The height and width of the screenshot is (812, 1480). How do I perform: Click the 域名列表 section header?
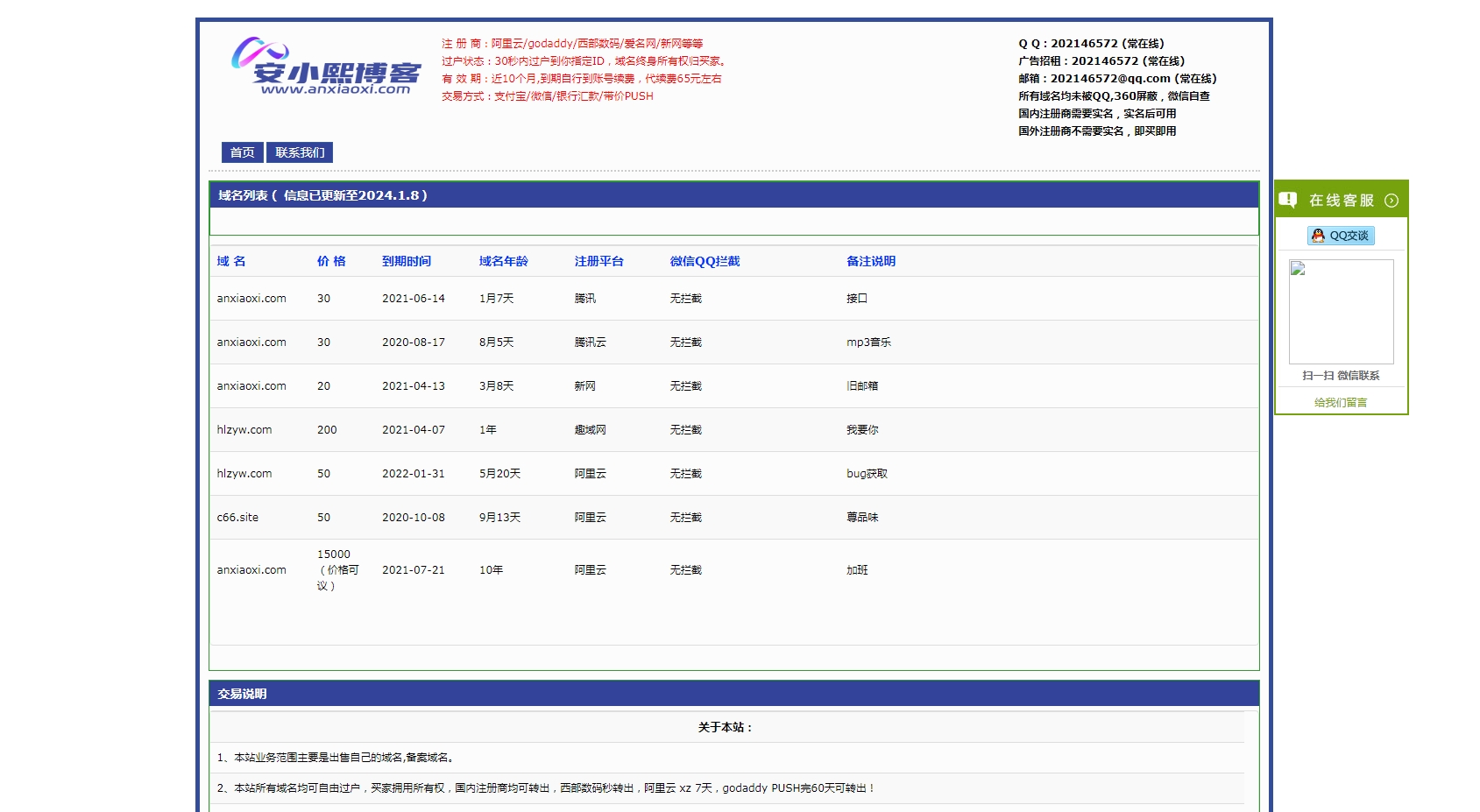(x=734, y=195)
